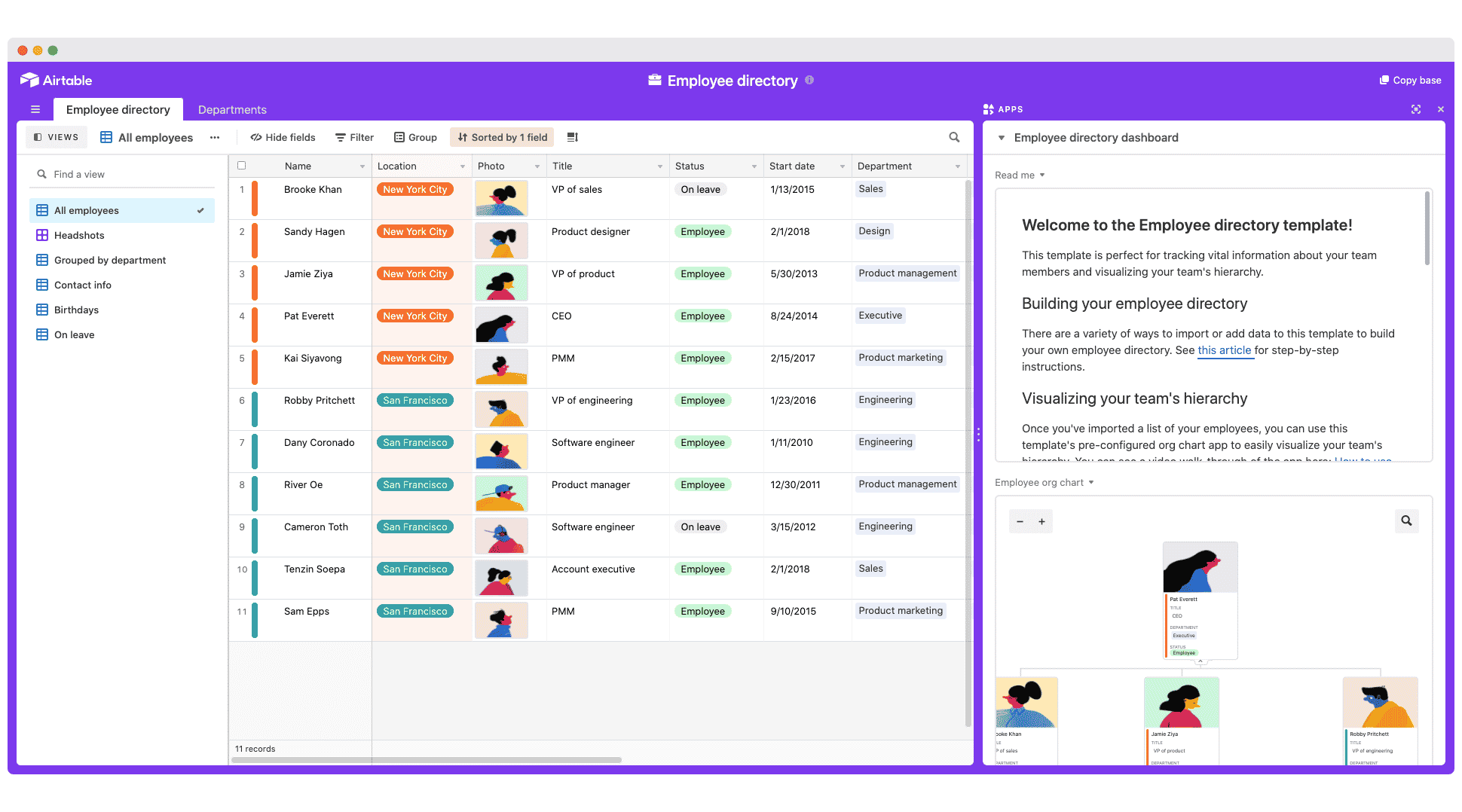Open search in the records toolbar
This screenshot has width=1462, height=812.
953,137
